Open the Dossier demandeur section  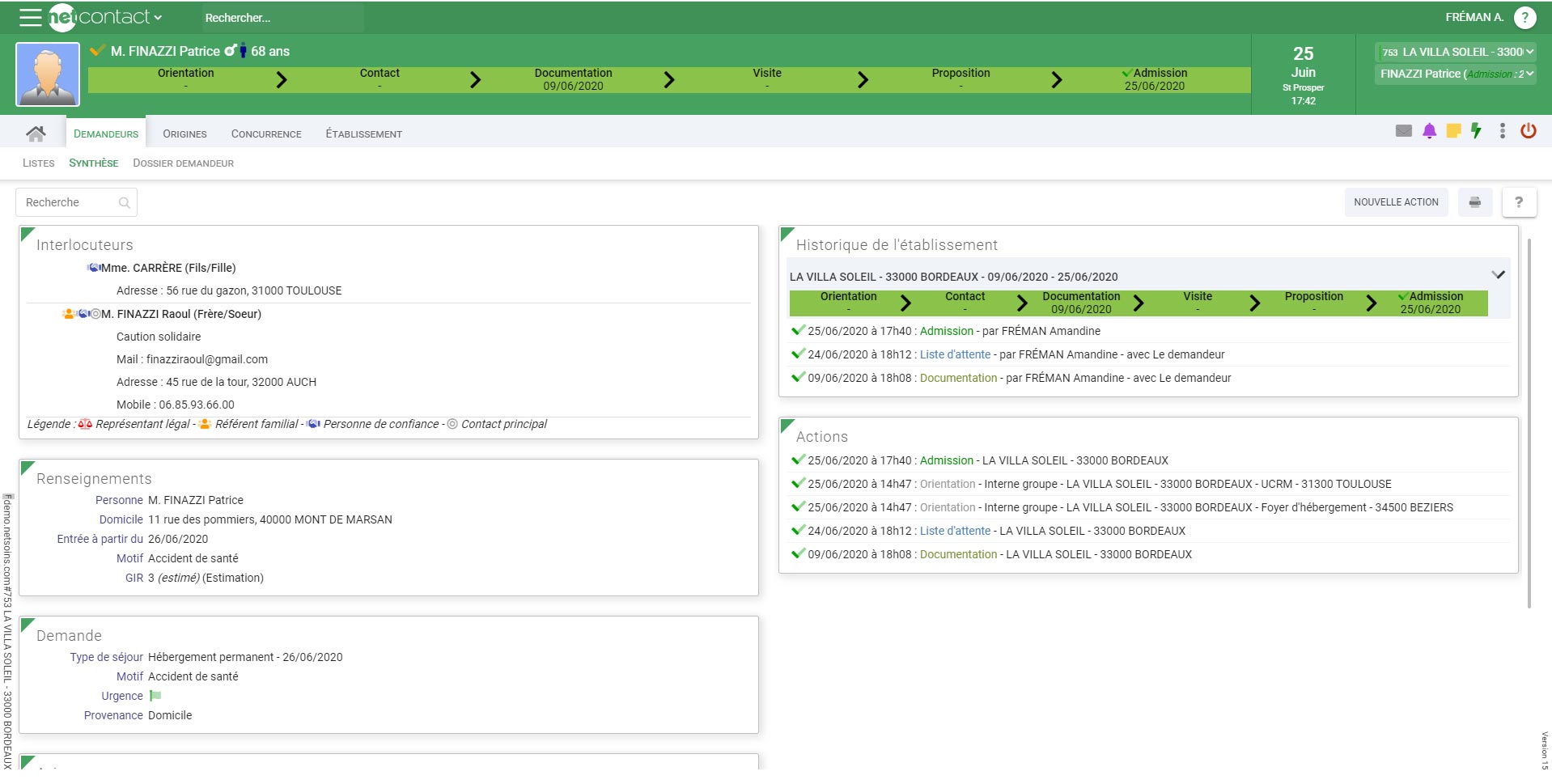pos(183,163)
